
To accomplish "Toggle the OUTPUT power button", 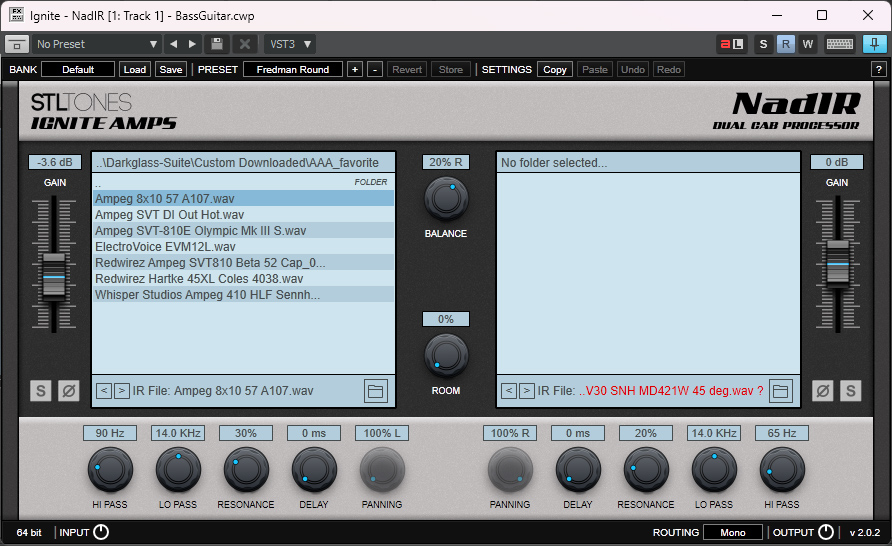I will 825,532.
